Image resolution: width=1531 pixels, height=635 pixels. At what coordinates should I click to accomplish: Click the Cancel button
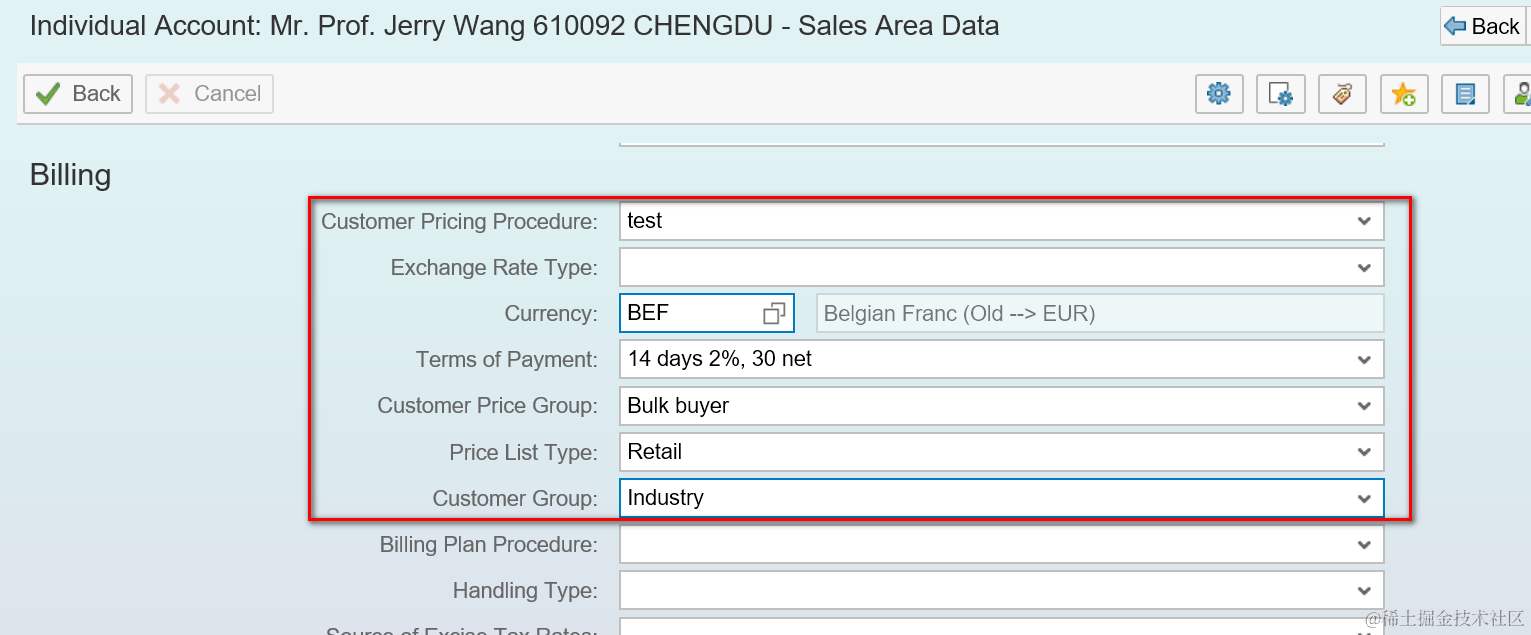pyautogui.click(x=209, y=94)
